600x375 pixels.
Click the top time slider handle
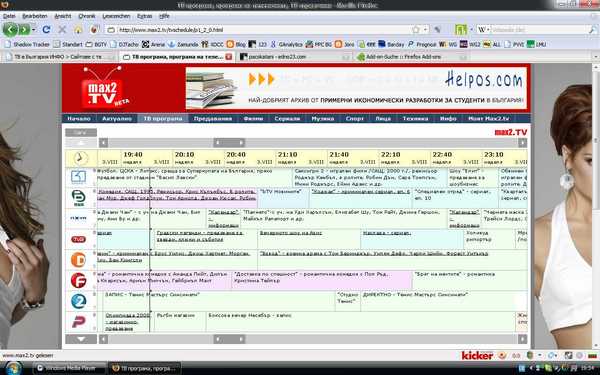[x=229, y=143]
